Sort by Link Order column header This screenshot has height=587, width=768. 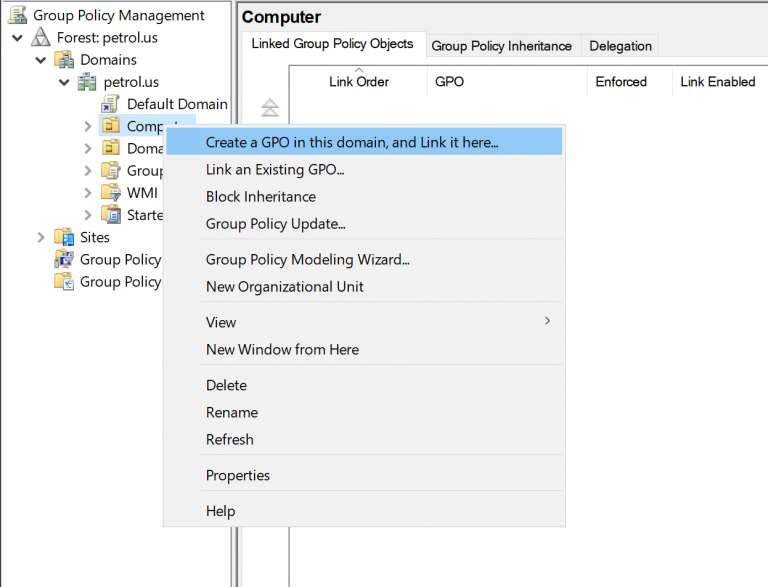(x=359, y=81)
